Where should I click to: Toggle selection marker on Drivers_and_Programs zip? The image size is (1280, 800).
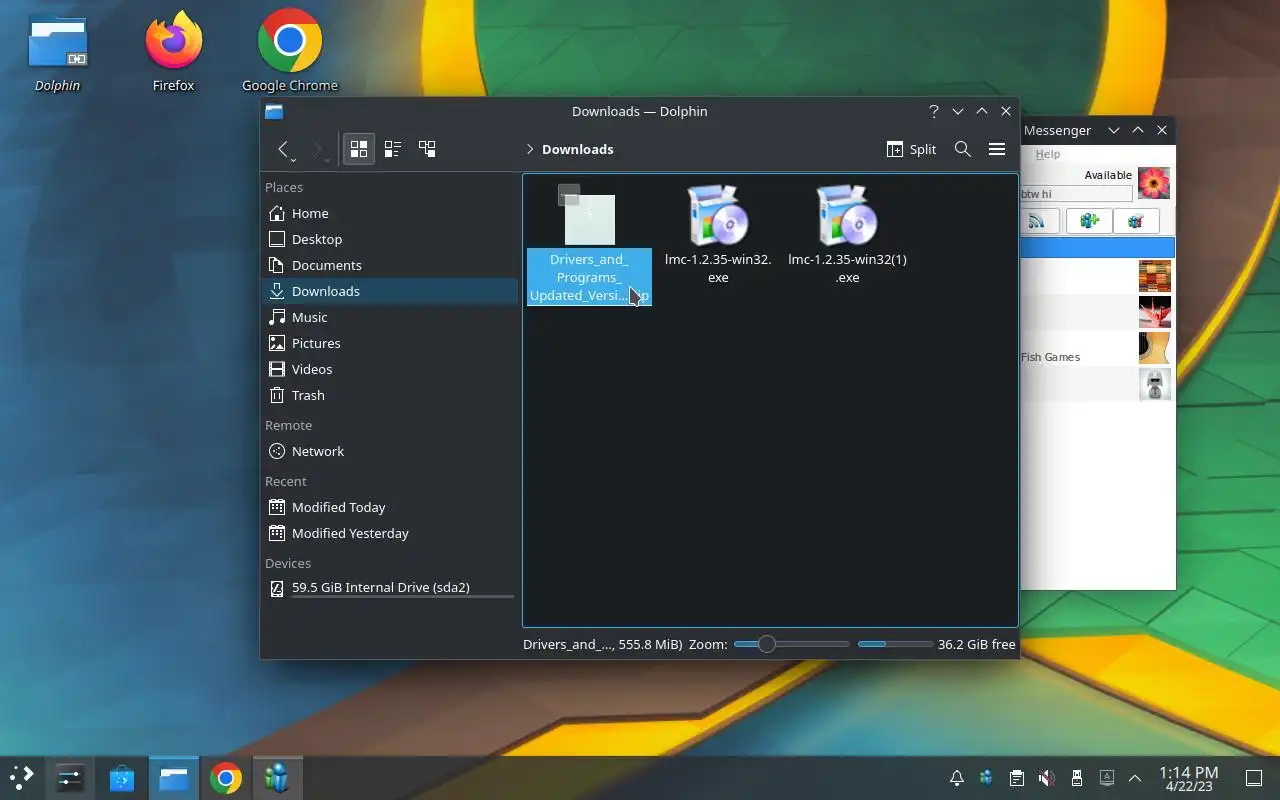(569, 194)
